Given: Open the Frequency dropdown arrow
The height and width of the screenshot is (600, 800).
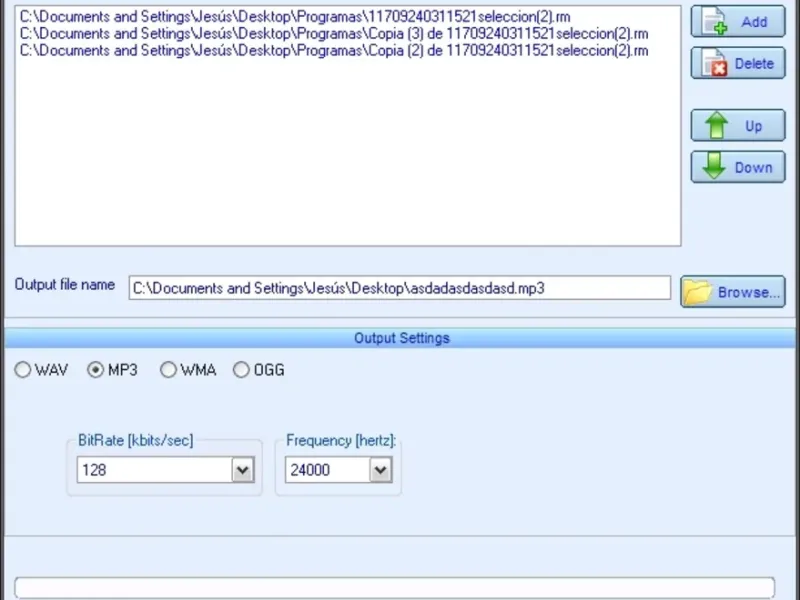Looking at the screenshot, I should [x=381, y=470].
